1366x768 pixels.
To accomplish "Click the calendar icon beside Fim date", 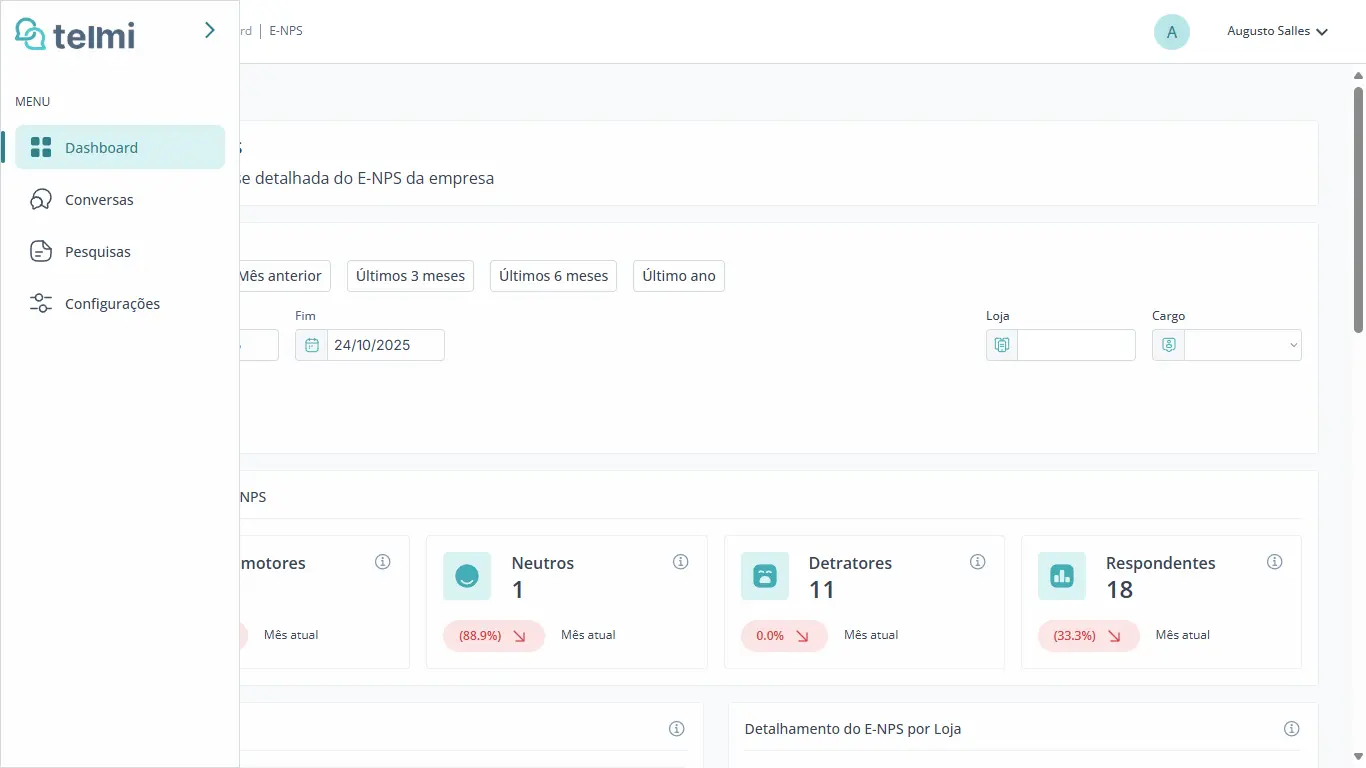I will pos(312,345).
